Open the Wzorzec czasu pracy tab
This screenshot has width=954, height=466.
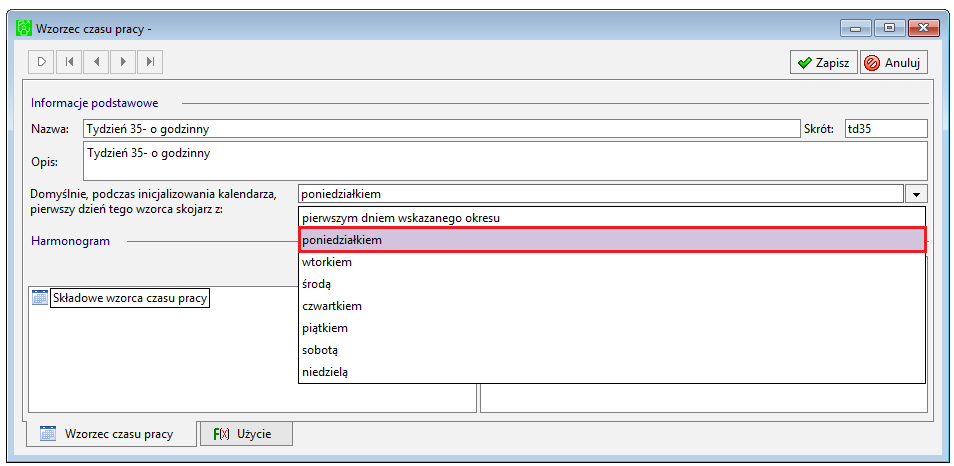coord(111,434)
